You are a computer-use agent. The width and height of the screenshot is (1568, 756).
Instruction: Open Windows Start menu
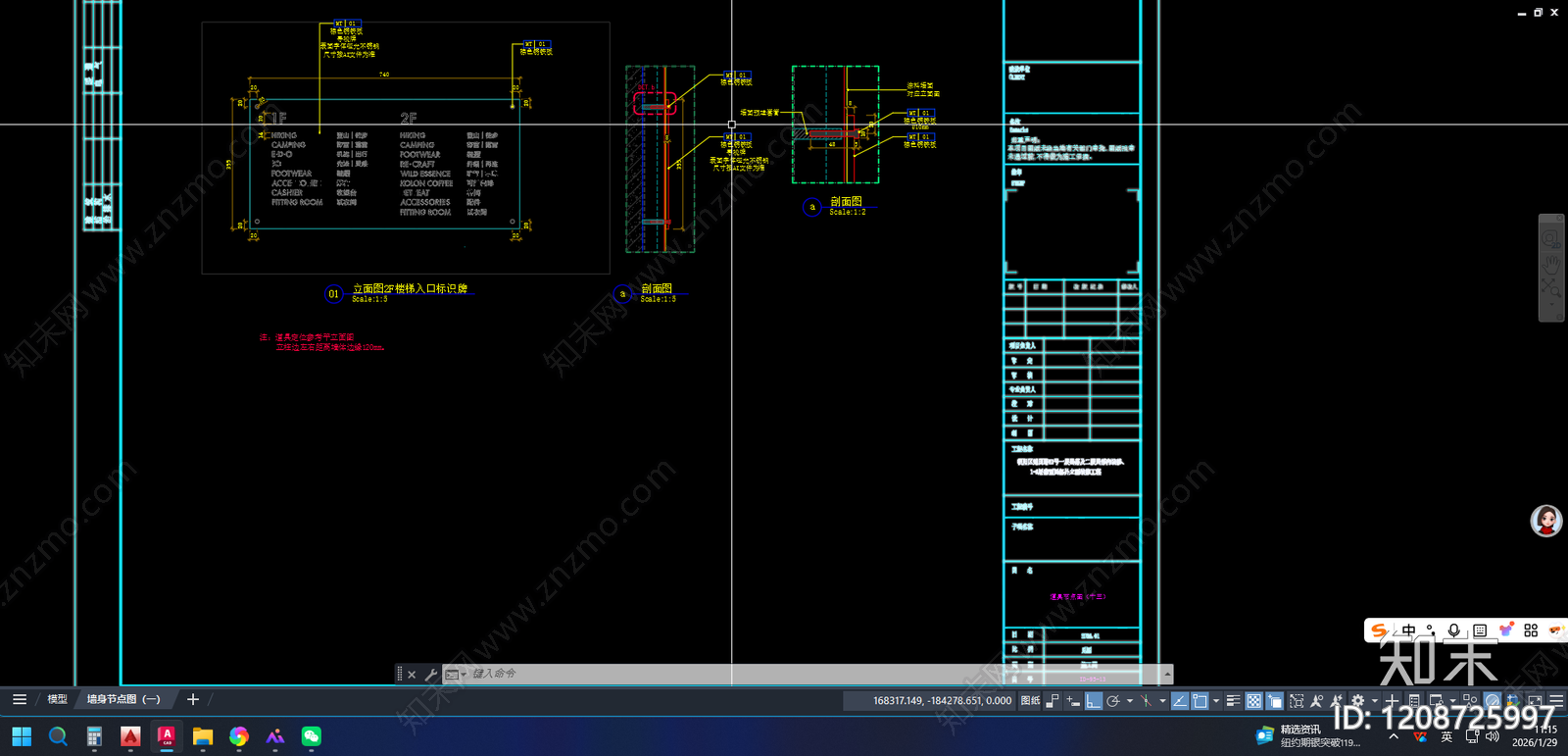click(22, 736)
